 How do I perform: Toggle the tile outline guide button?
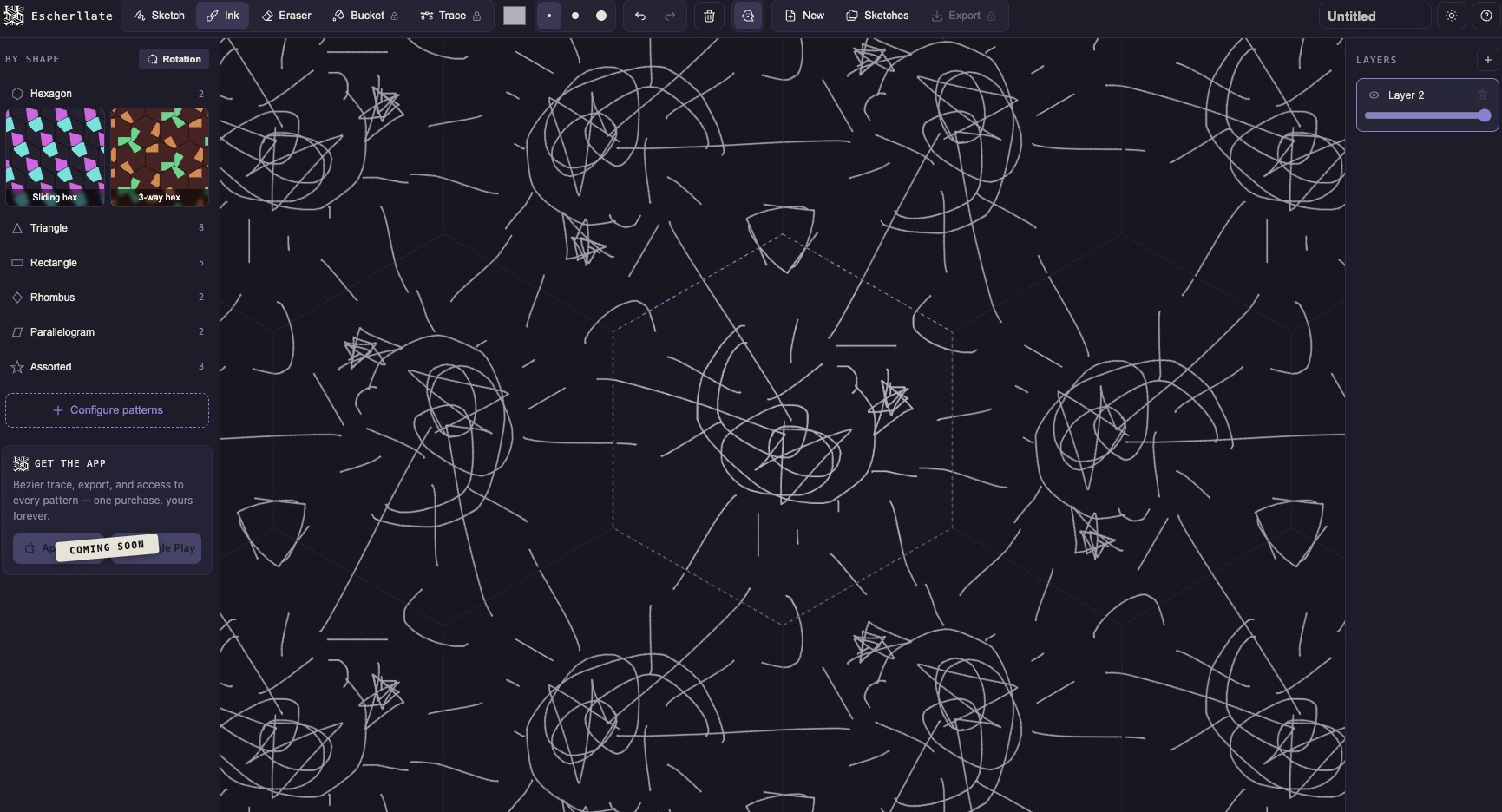748,16
